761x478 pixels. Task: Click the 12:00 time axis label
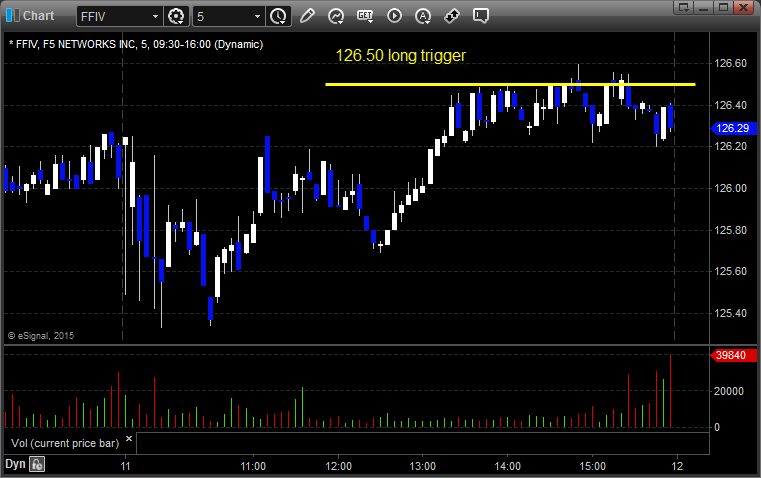coord(338,466)
